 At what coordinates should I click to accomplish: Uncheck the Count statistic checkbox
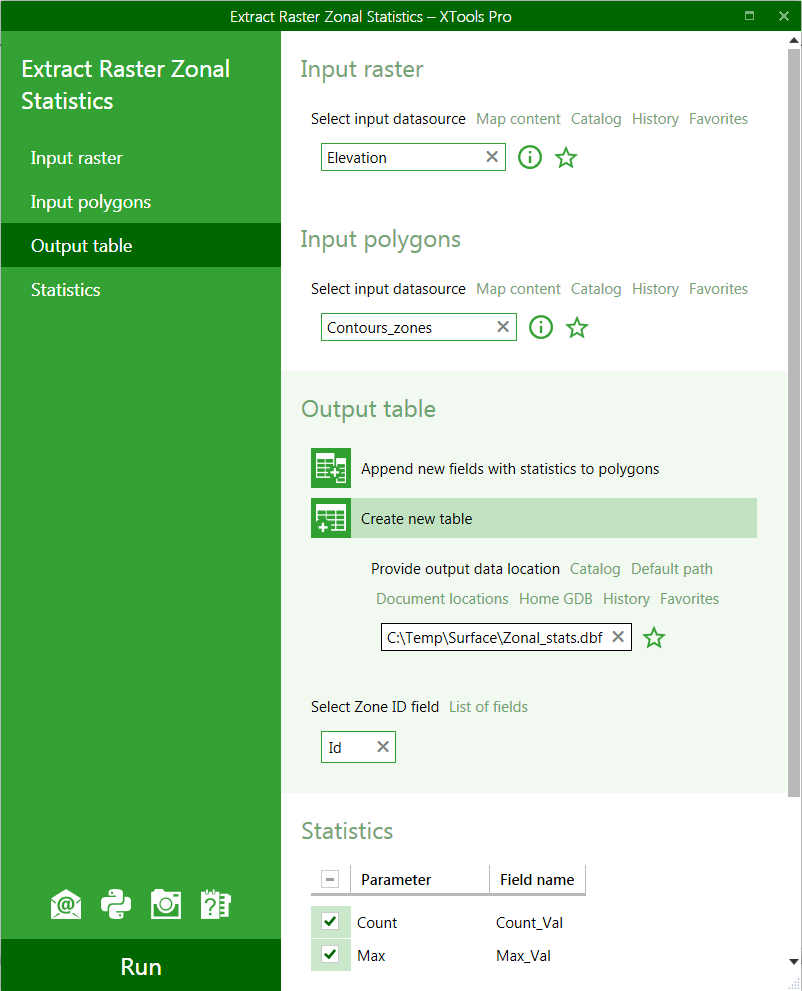[x=330, y=921]
